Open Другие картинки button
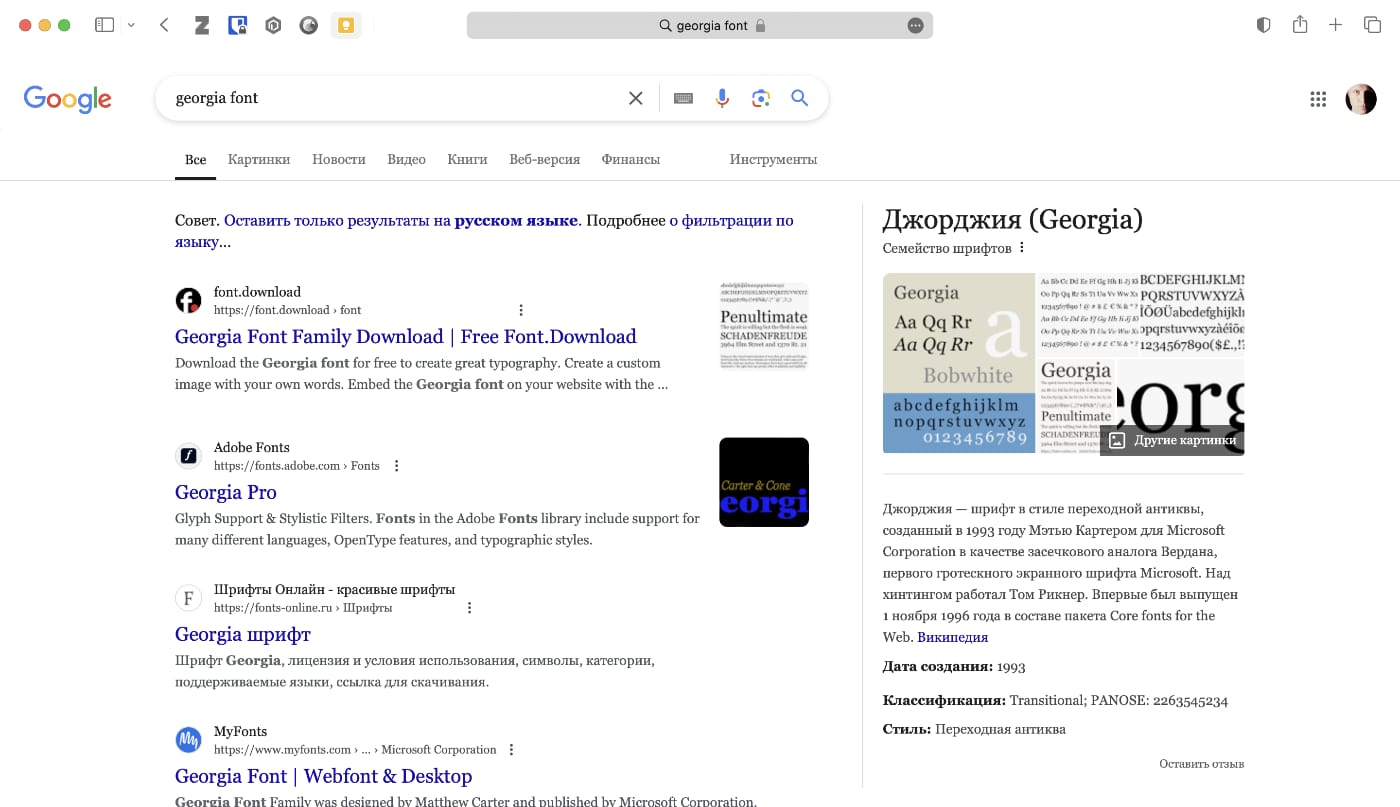This screenshot has height=807, width=1400. (x=1172, y=440)
